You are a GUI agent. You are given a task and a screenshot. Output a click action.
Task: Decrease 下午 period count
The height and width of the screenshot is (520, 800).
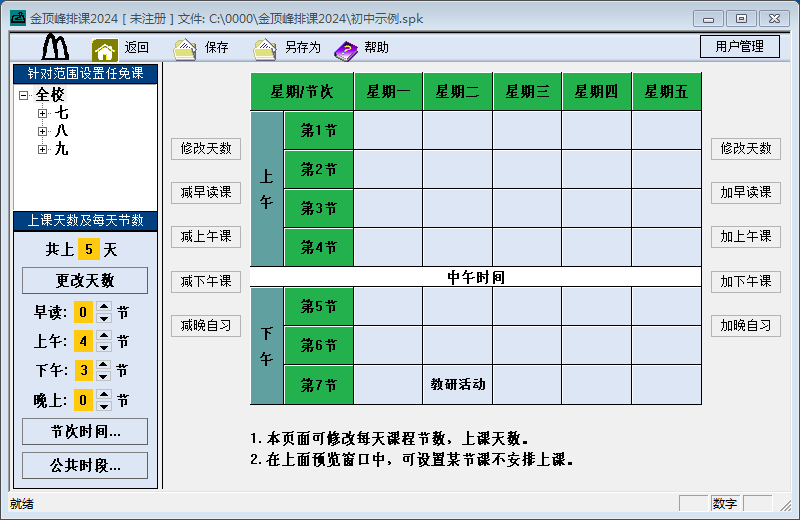click(104, 376)
